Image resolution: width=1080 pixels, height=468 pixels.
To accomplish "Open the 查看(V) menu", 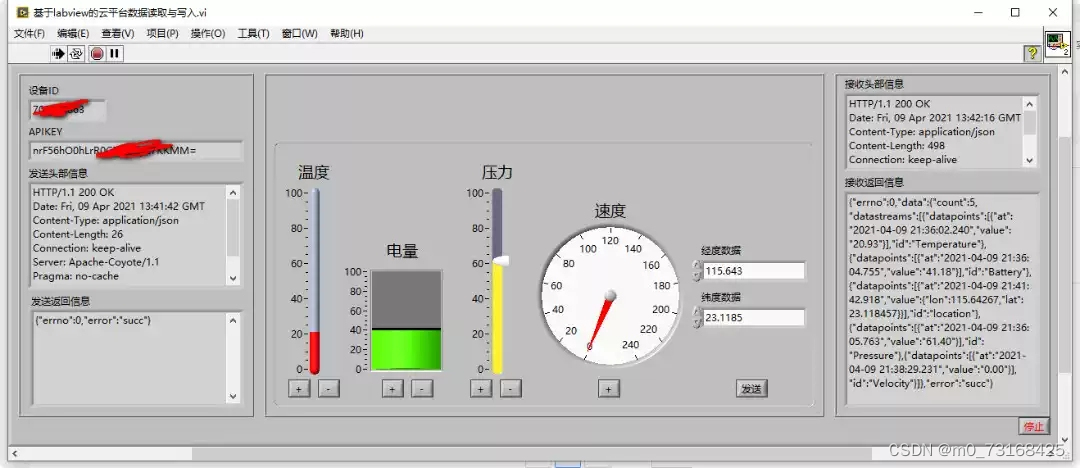I will pos(118,33).
